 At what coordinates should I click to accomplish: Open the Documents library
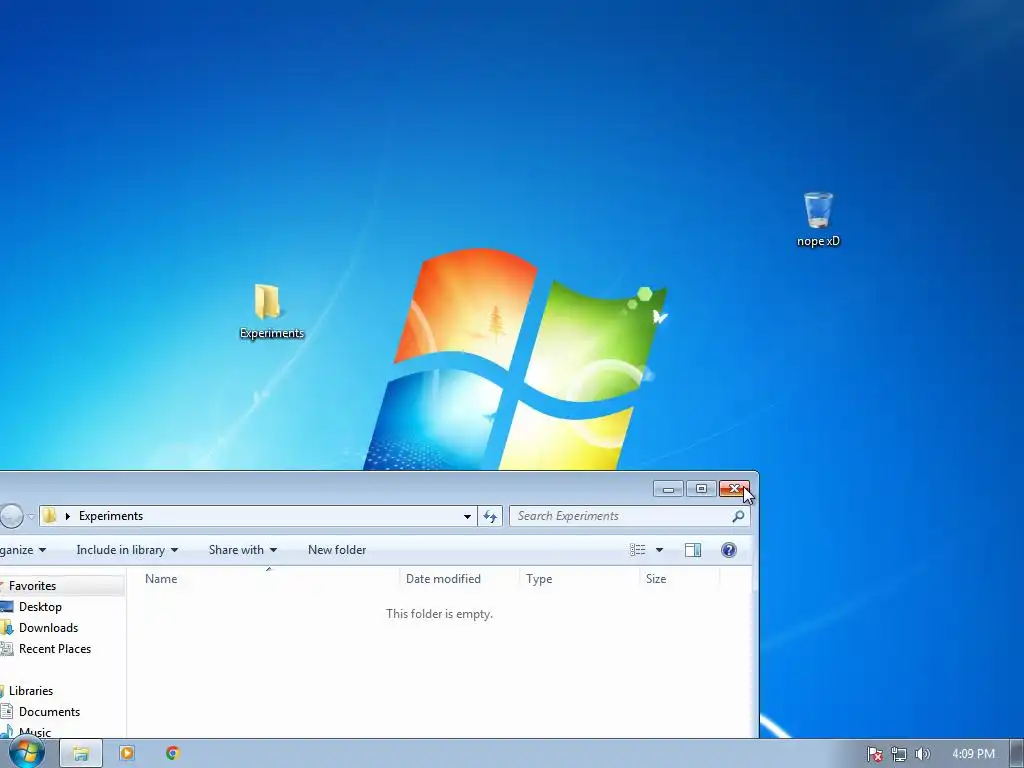coord(49,711)
